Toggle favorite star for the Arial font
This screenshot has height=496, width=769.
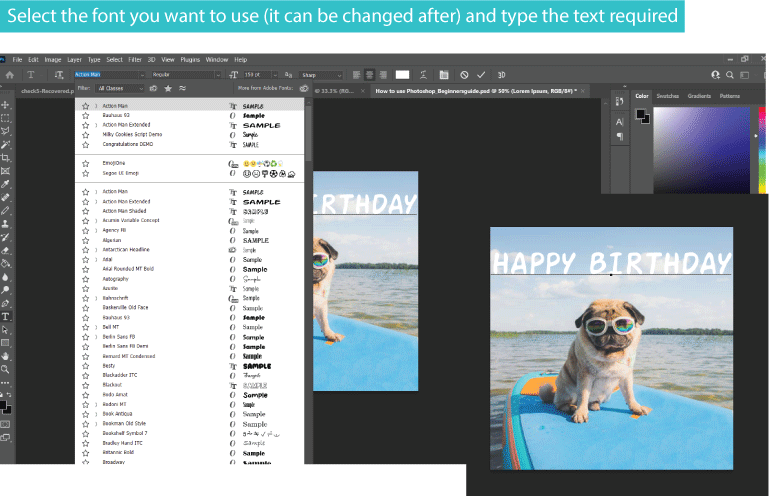click(86, 259)
